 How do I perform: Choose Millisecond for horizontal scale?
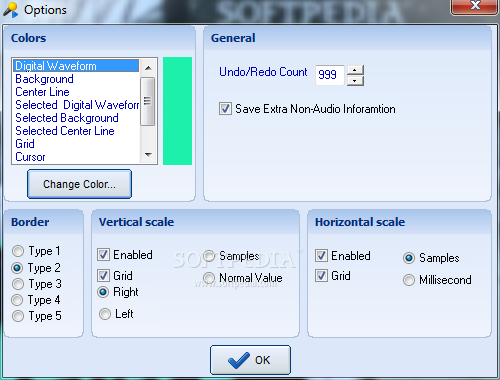(x=409, y=280)
